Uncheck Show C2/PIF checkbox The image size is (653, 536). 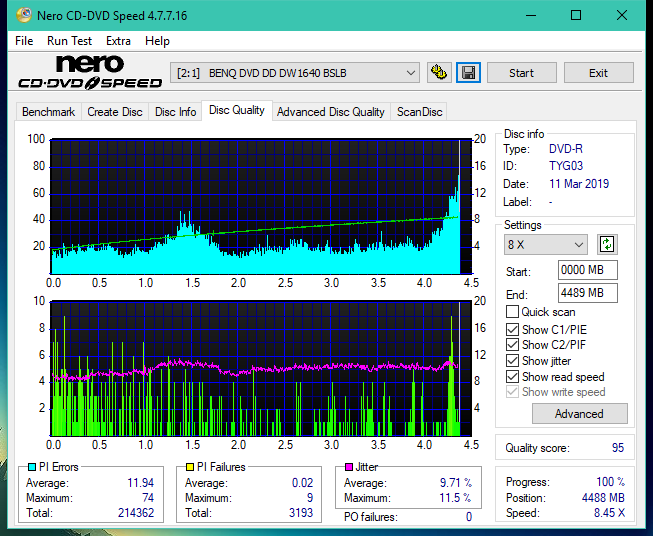512,345
